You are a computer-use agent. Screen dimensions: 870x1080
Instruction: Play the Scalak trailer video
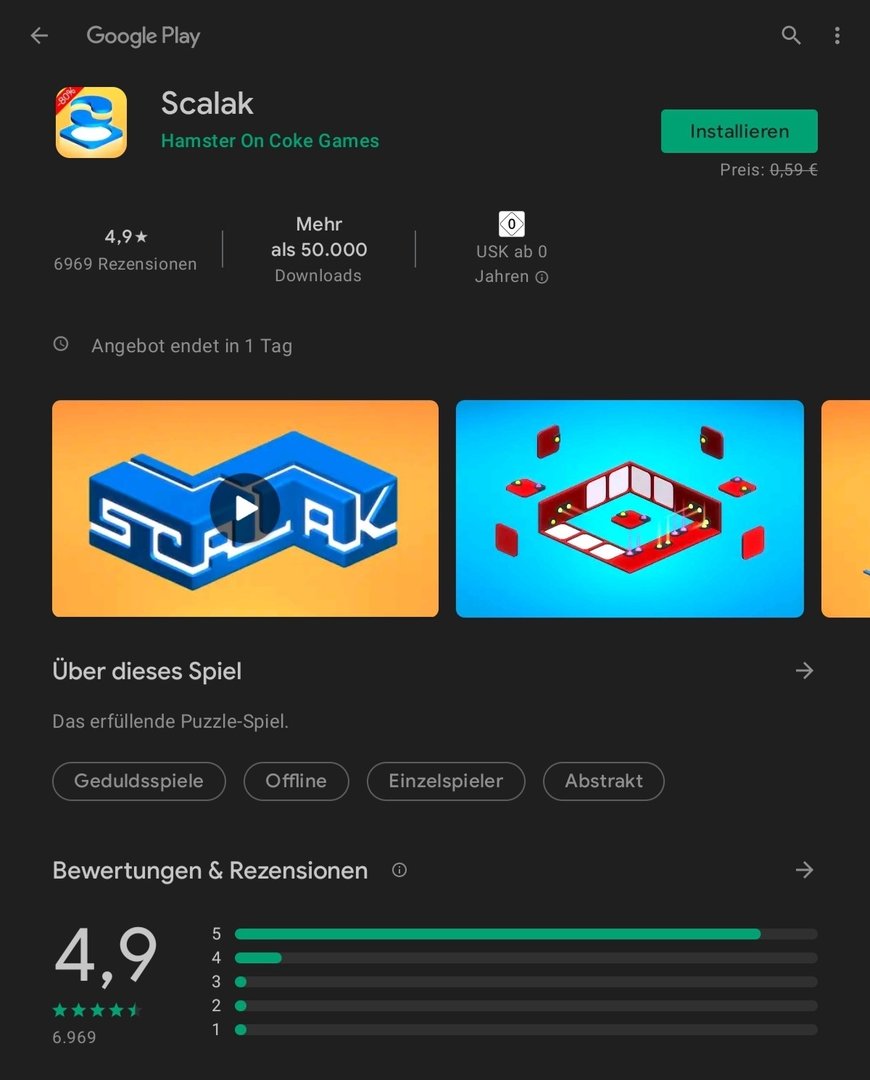(x=245, y=508)
